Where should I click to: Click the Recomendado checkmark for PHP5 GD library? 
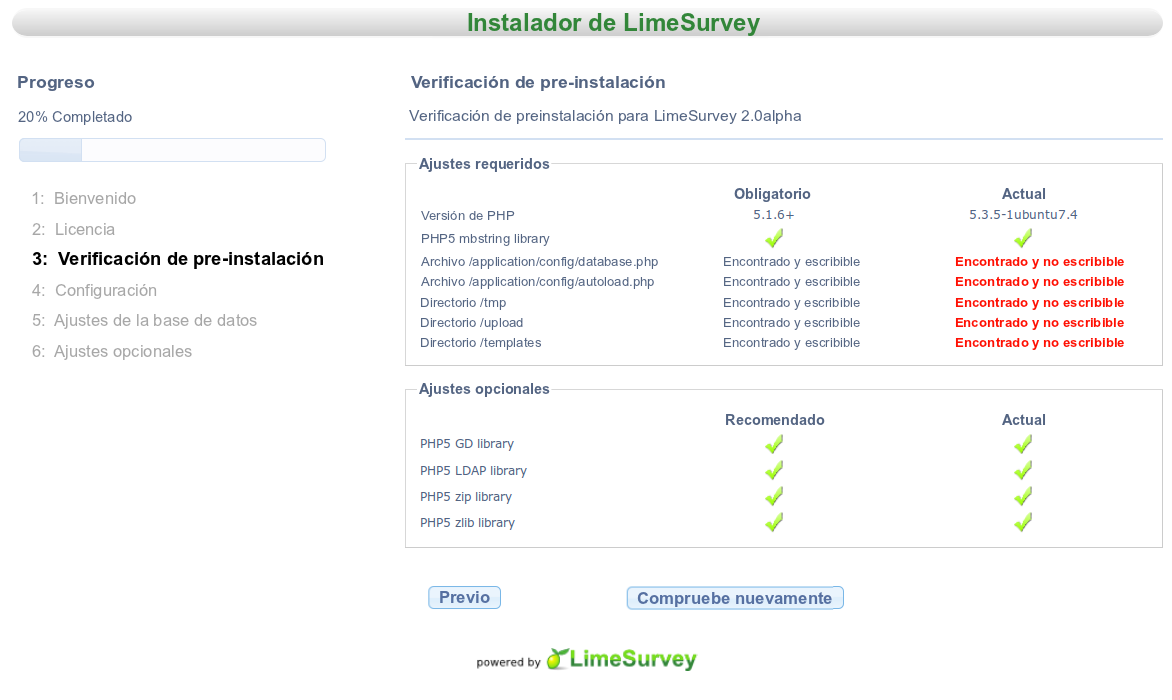pyautogui.click(x=773, y=444)
